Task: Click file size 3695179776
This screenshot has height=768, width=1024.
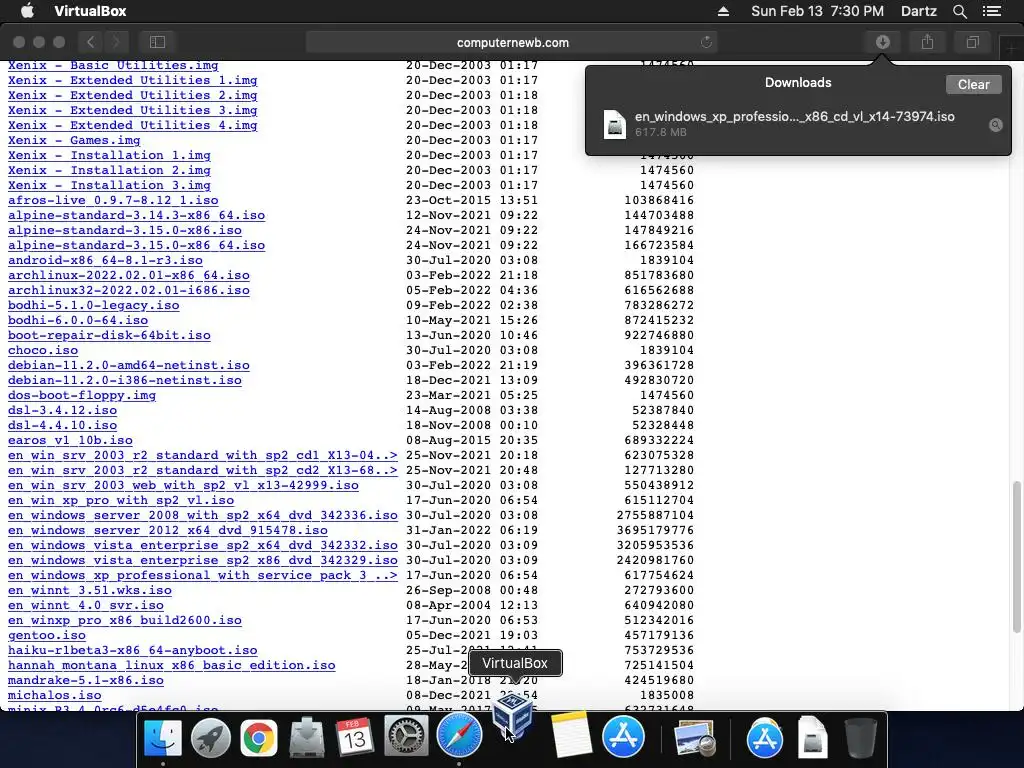Action: coord(655,531)
